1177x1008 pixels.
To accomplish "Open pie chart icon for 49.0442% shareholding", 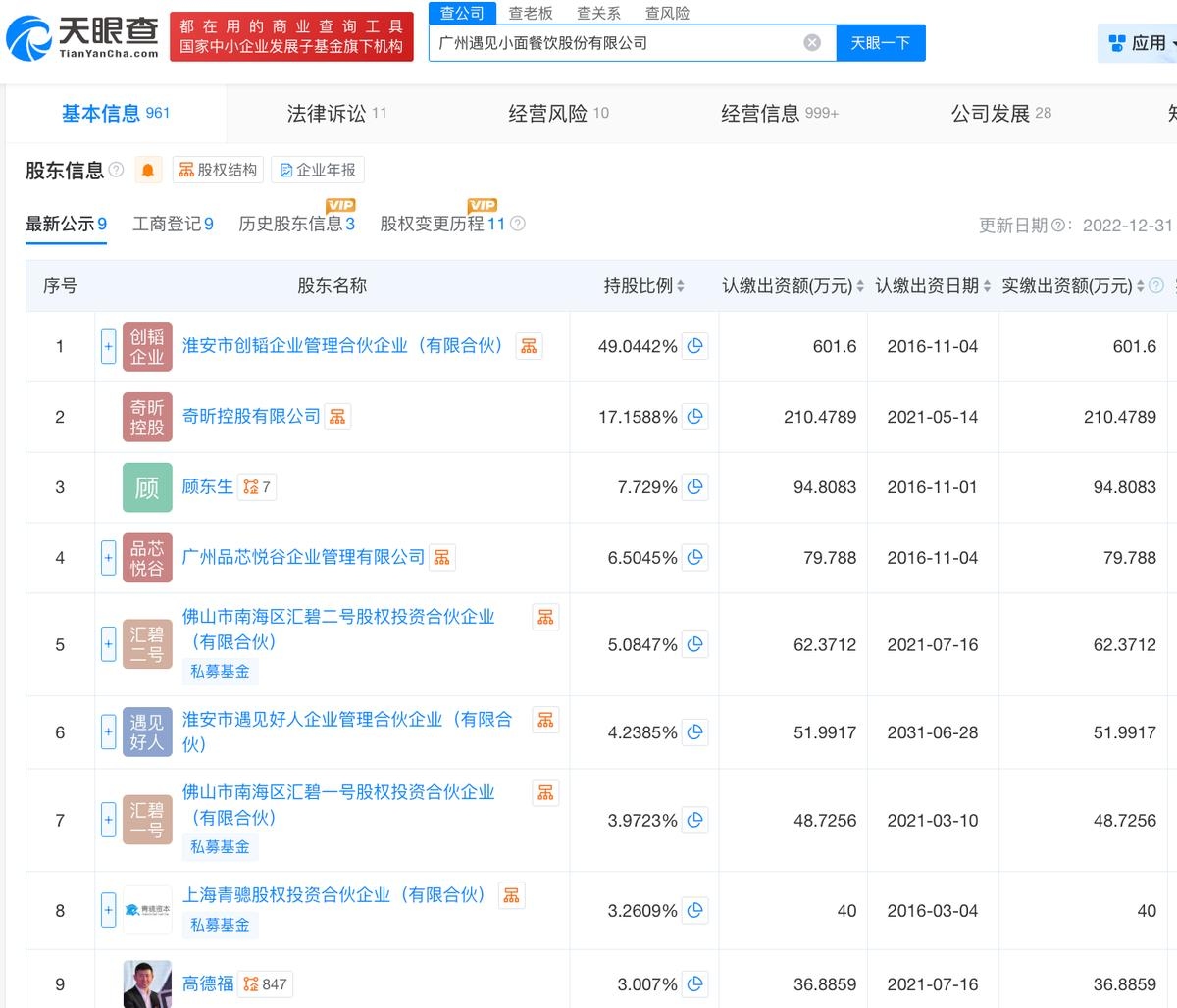I will 695,346.
